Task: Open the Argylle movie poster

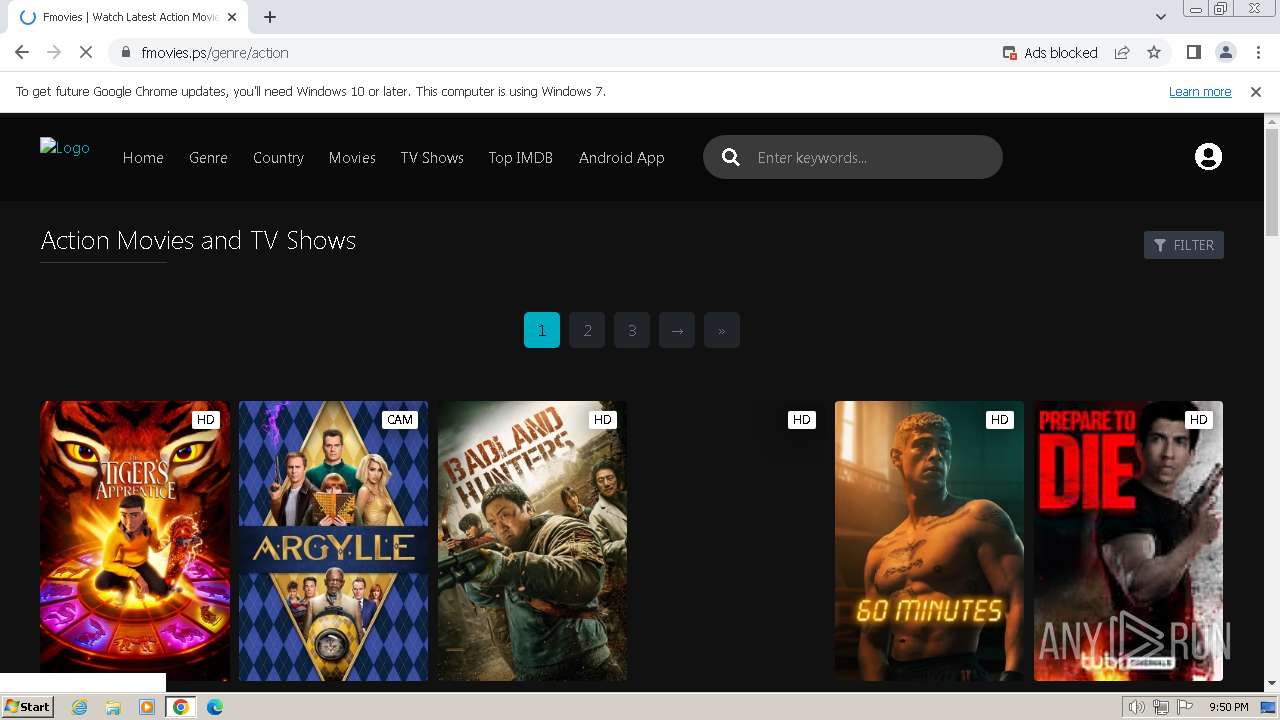Action: coord(333,541)
